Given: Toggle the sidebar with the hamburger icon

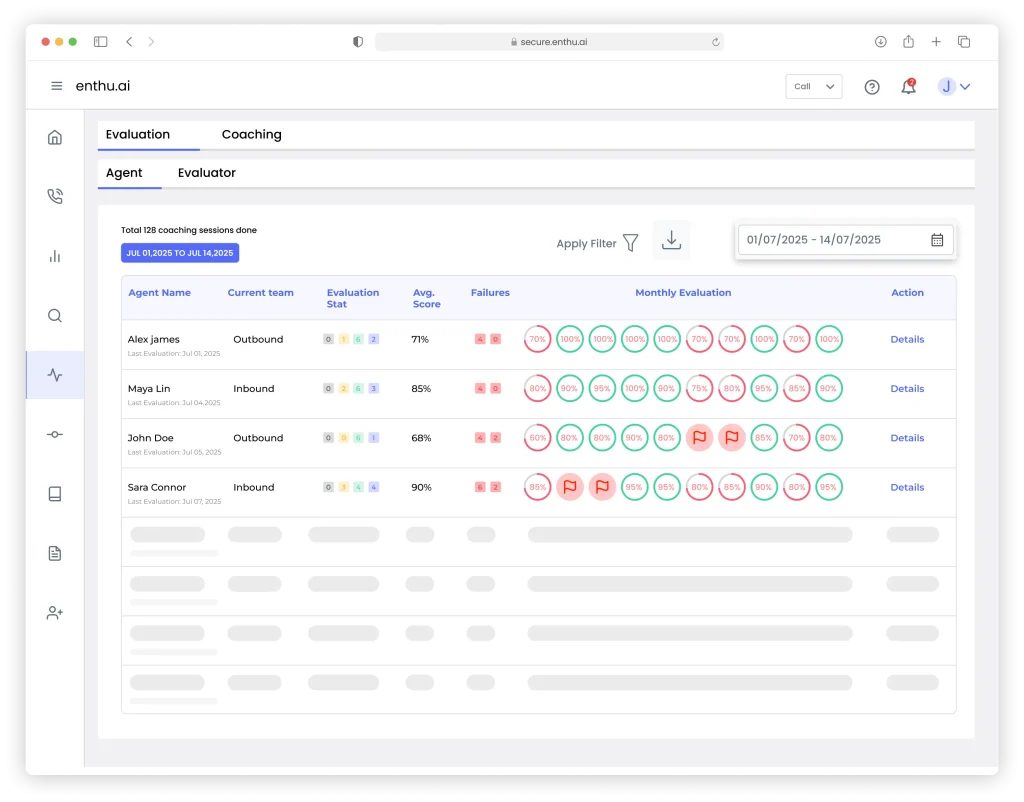Looking at the screenshot, I should point(56,85).
